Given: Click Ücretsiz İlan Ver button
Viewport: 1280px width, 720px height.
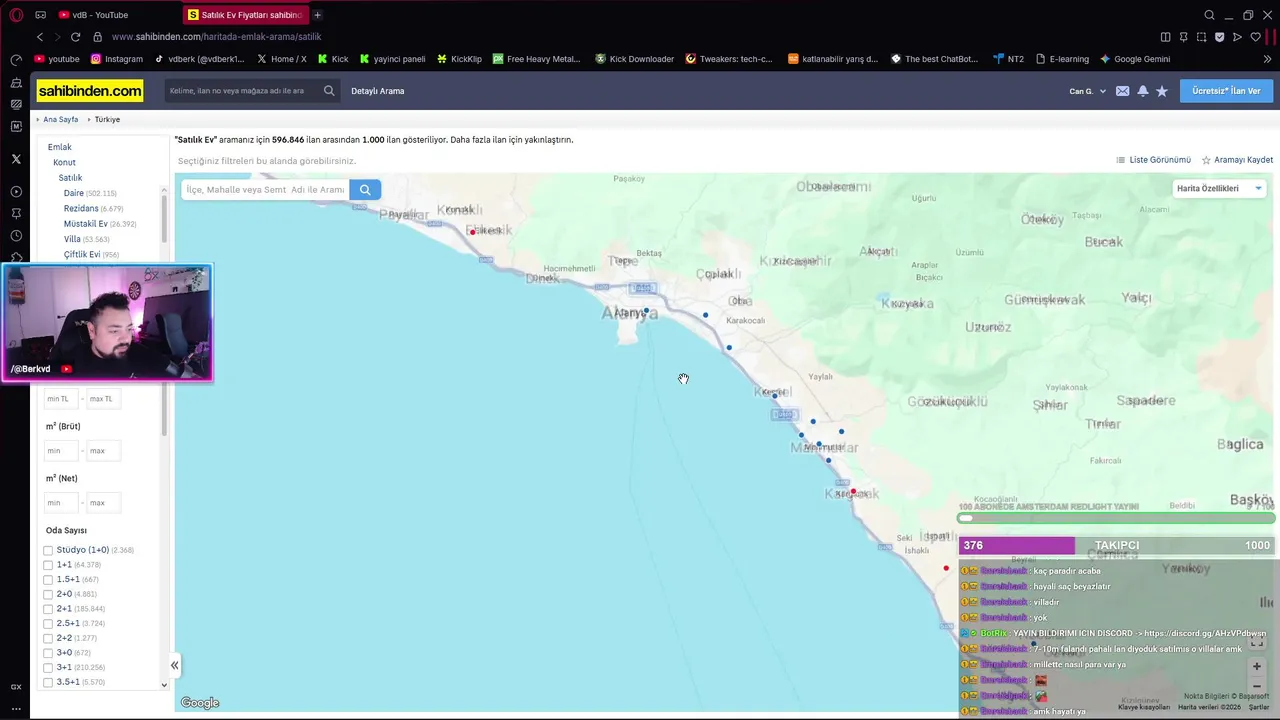Looking at the screenshot, I should pos(1226,91).
